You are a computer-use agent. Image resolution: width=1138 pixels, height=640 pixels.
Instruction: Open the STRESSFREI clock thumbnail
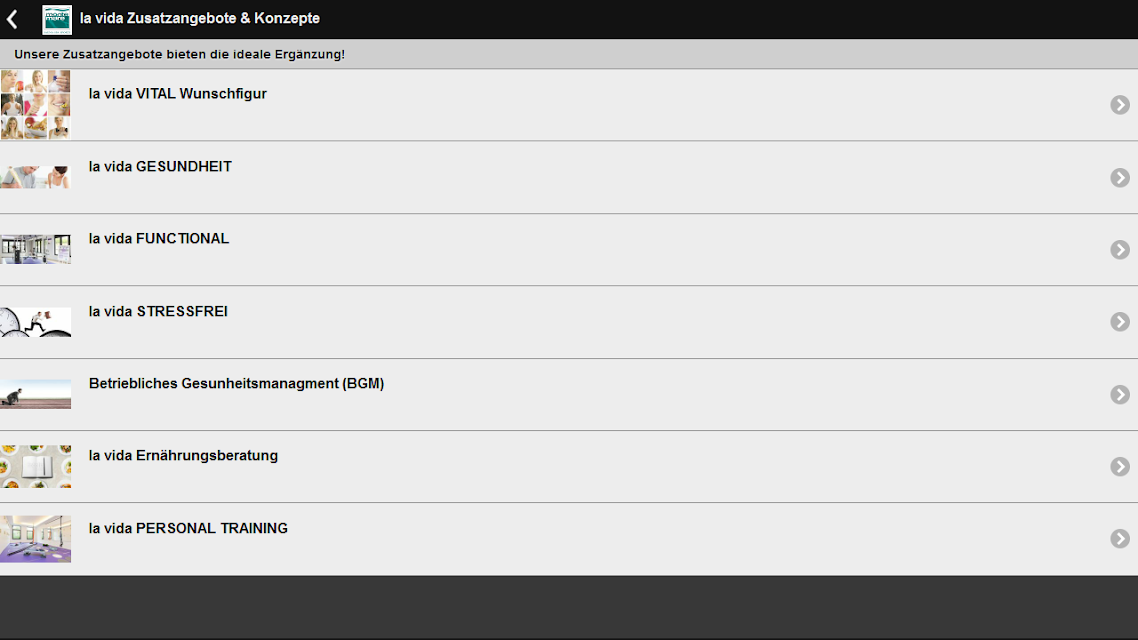coord(36,321)
